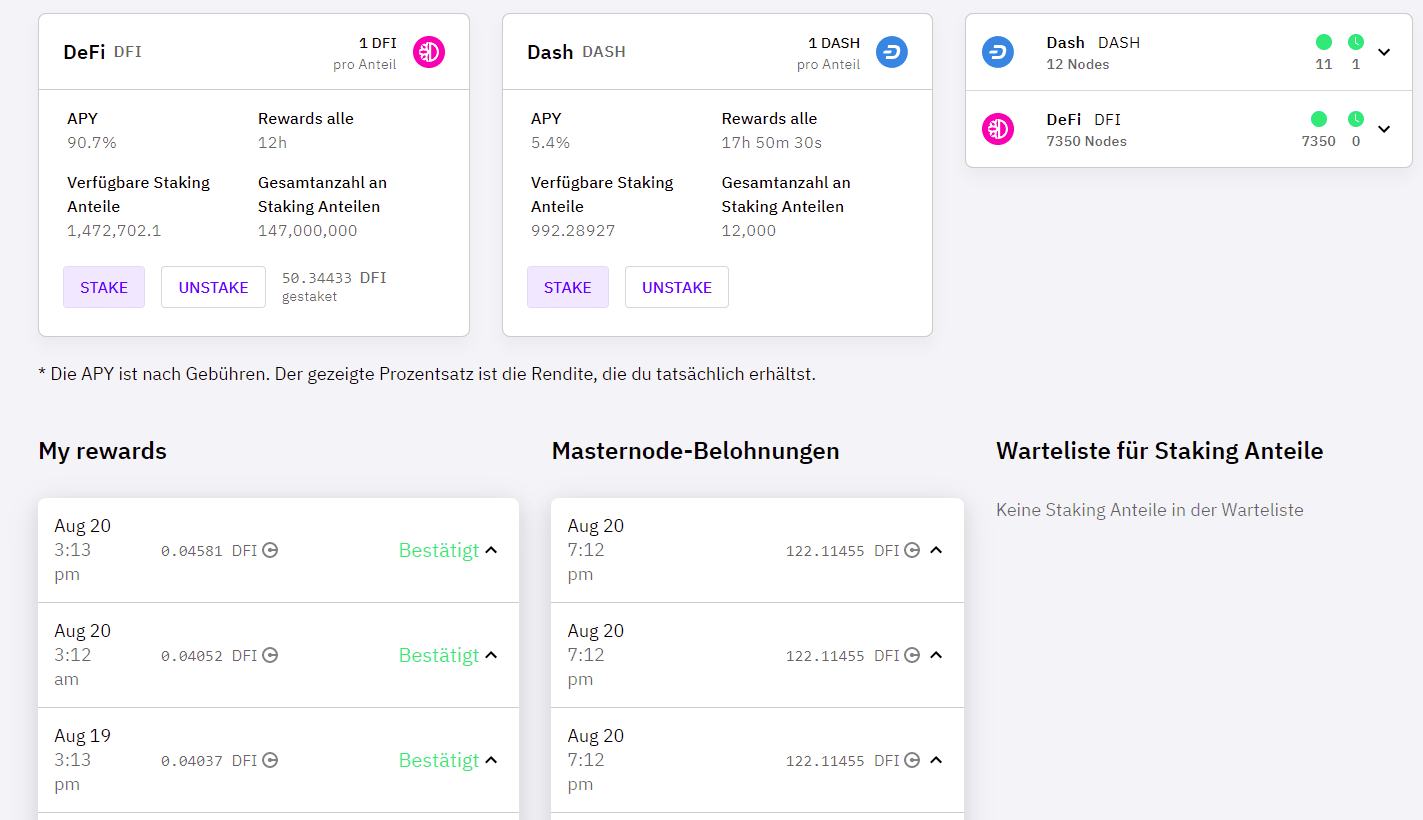Screen dimensions: 1423x820
Task: Click the Aug 20 3:13 pm reward date
Action: (x=83, y=550)
